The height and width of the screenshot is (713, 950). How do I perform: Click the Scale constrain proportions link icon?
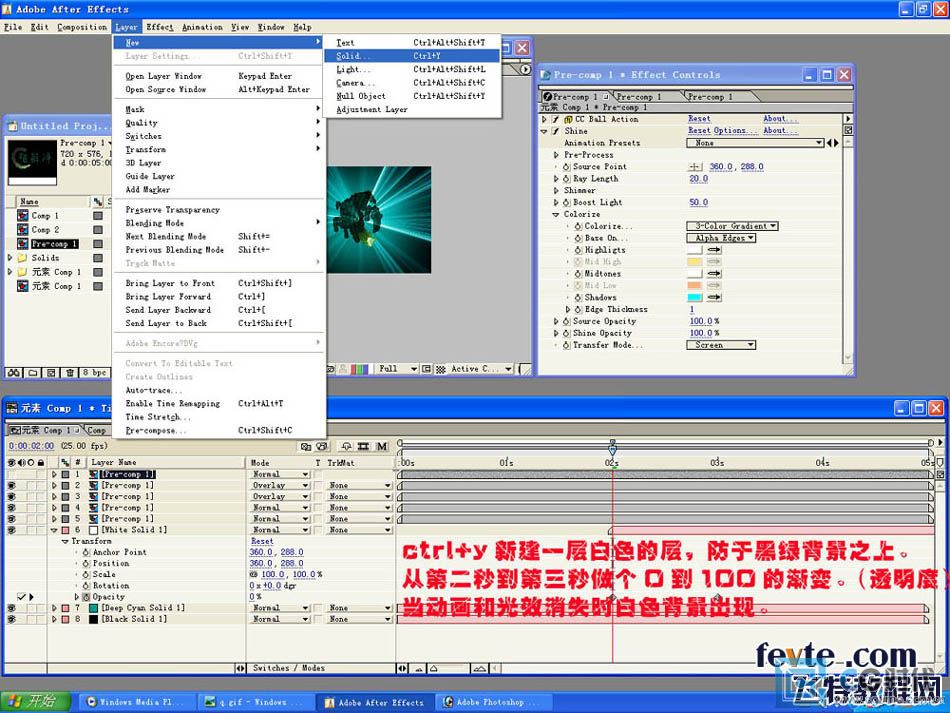(x=253, y=574)
